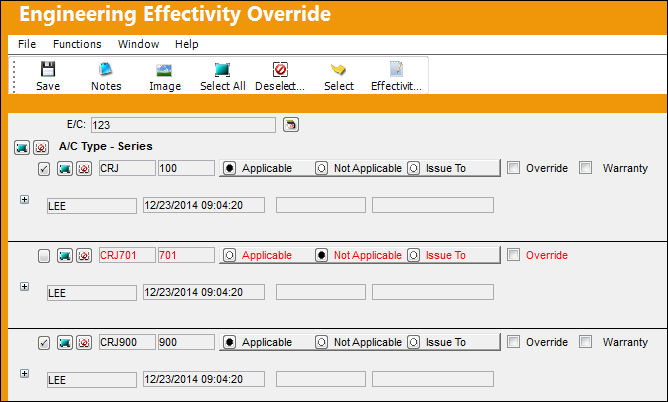The height and width of the screenshot is (402, 668).
Task: Click the series field showing 900
Action: click(x=186, y=342)
